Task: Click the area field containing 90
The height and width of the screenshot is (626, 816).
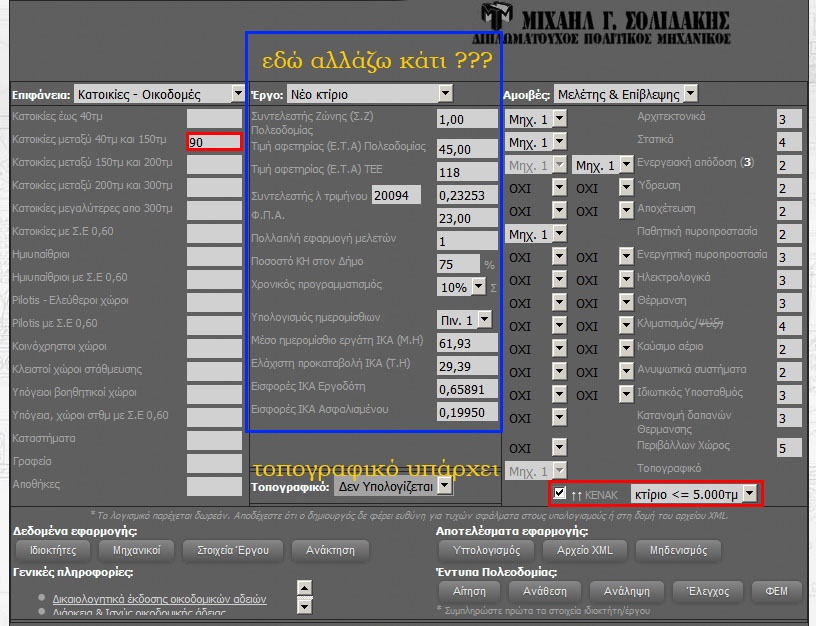Action: [214, 142]
